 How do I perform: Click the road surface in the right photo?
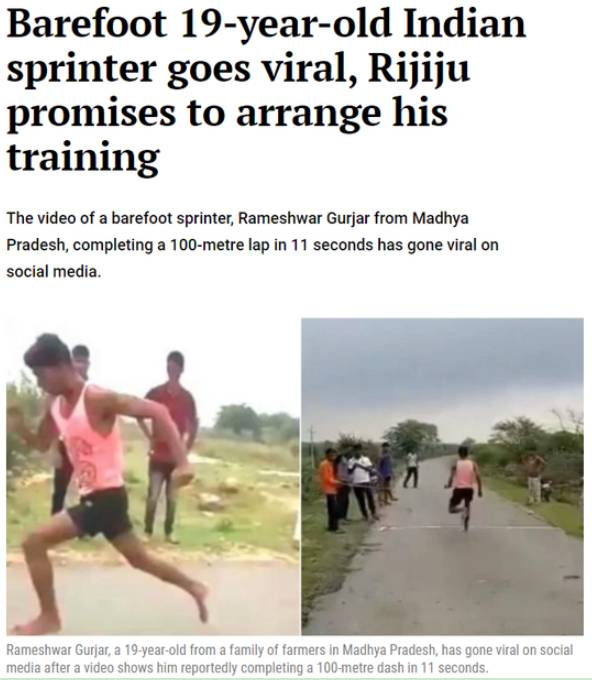point(447,577)
